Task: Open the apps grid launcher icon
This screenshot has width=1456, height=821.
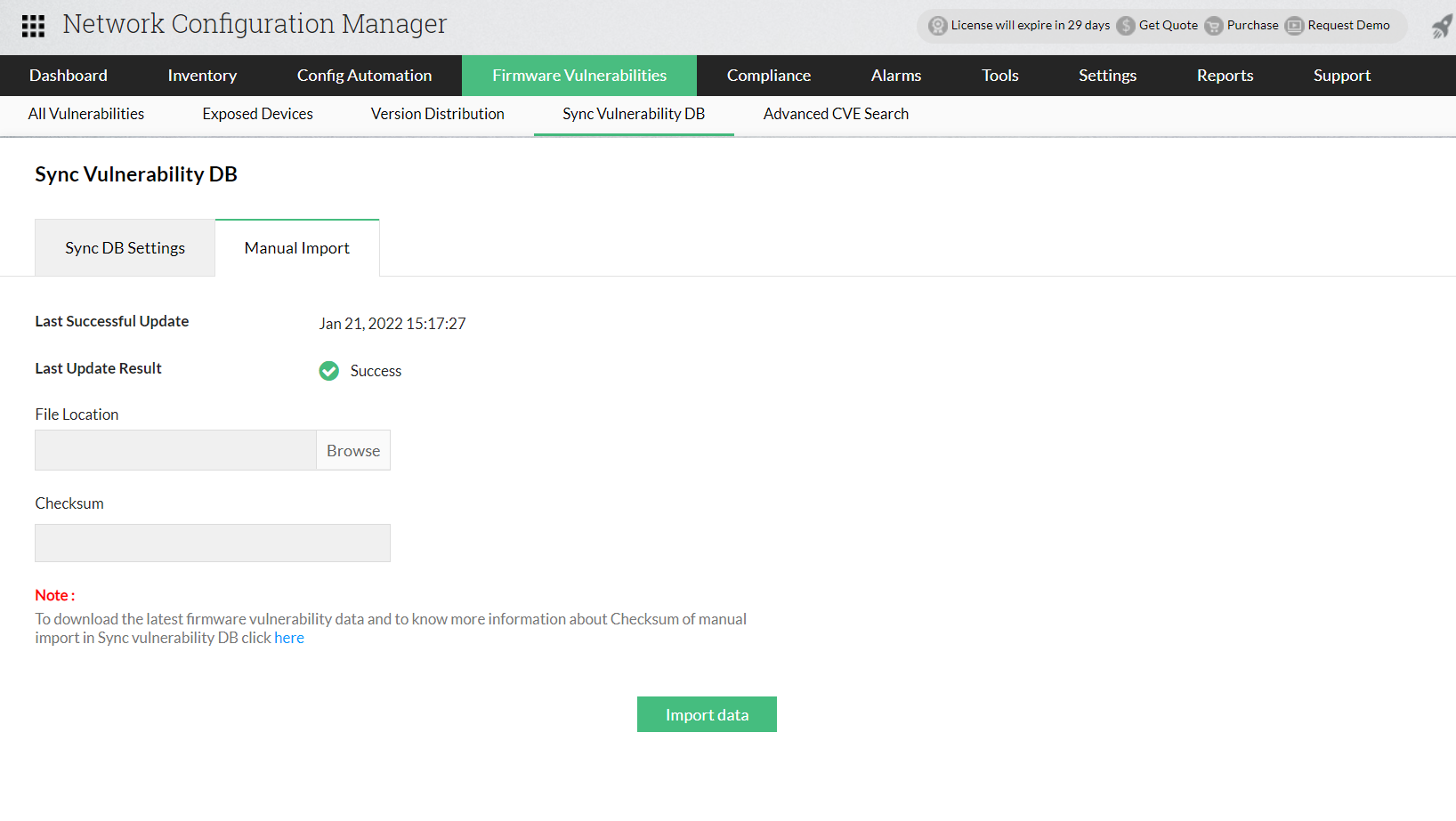Action: (32, 25)
